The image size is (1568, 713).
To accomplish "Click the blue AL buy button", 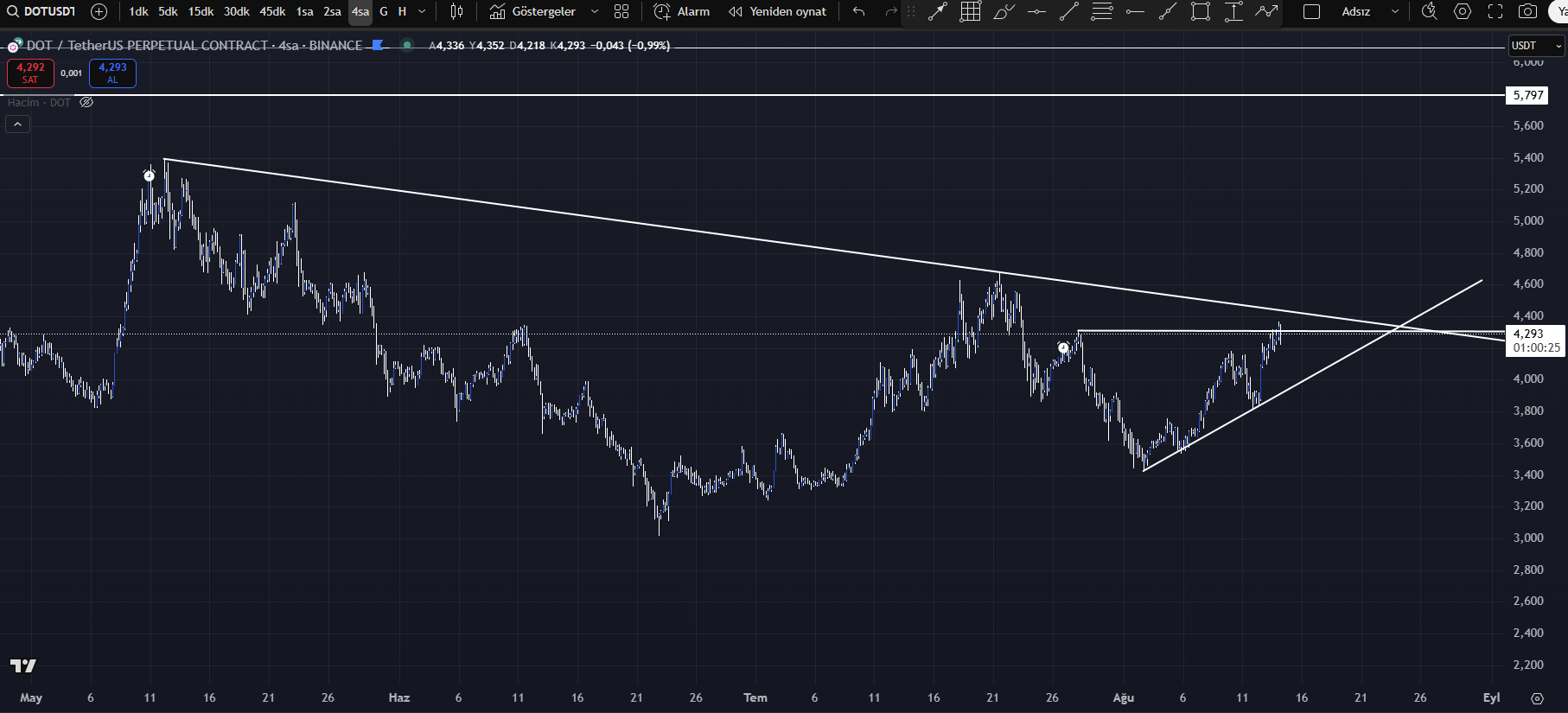I will click(x=112, y=73).
